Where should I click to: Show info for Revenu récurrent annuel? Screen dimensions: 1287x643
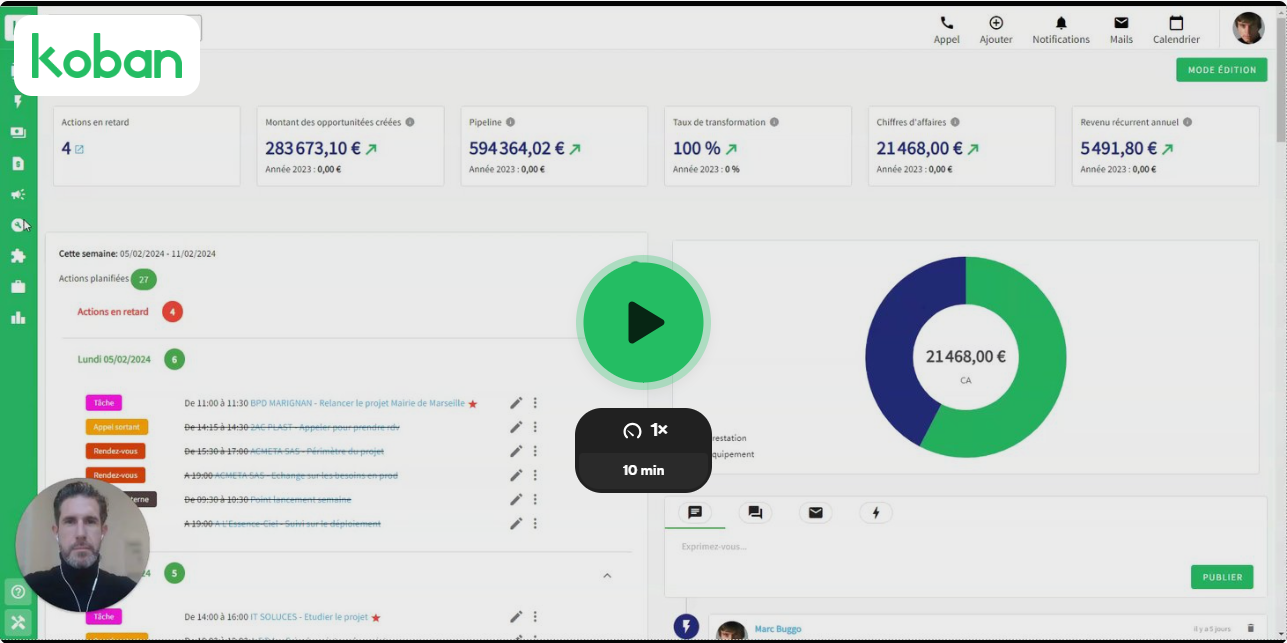tap(1187, 122)
